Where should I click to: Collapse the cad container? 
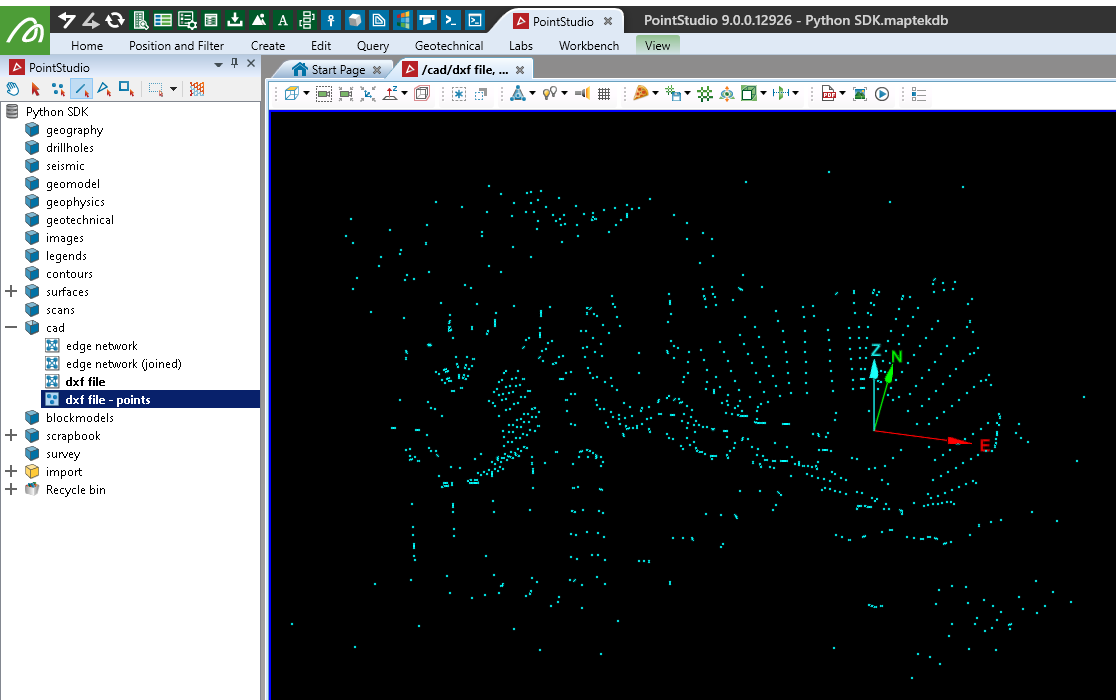(11, 328)
